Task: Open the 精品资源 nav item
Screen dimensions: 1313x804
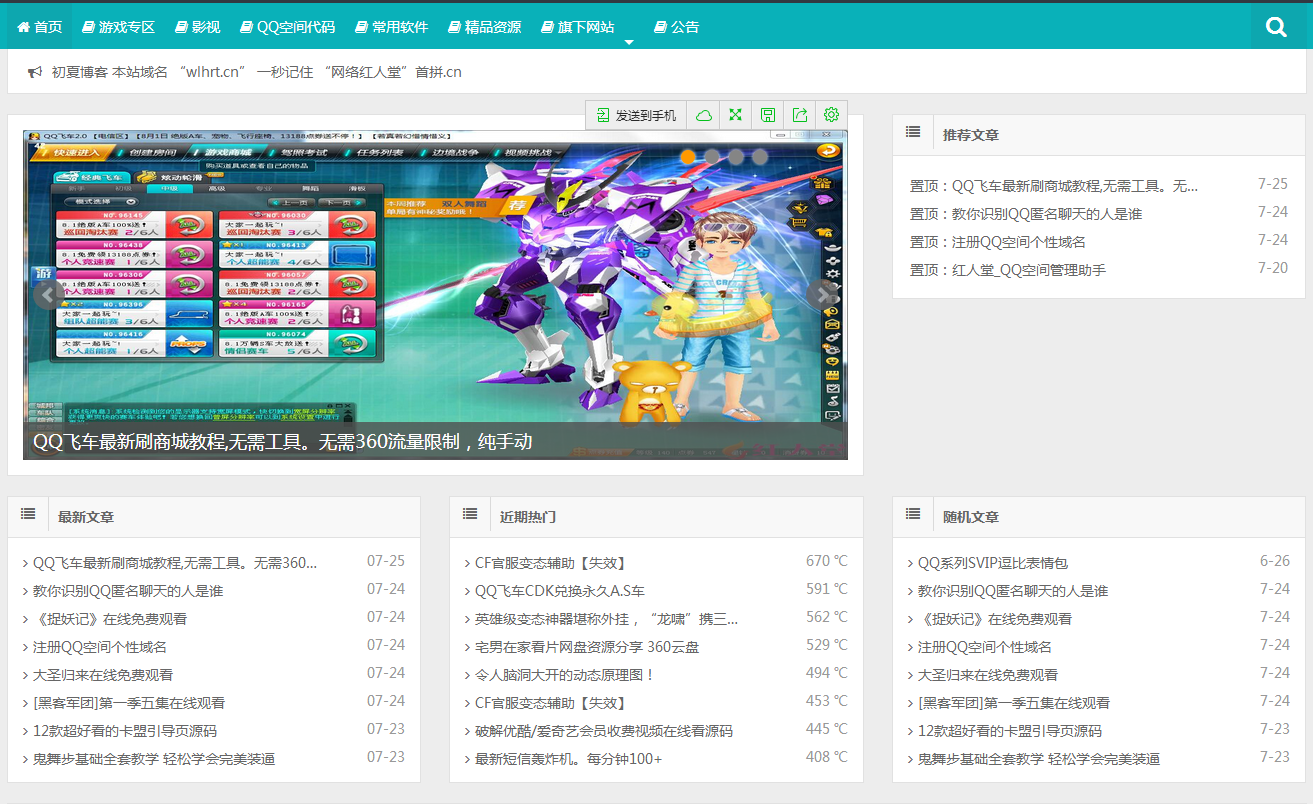Action: (x=485, y=27)
